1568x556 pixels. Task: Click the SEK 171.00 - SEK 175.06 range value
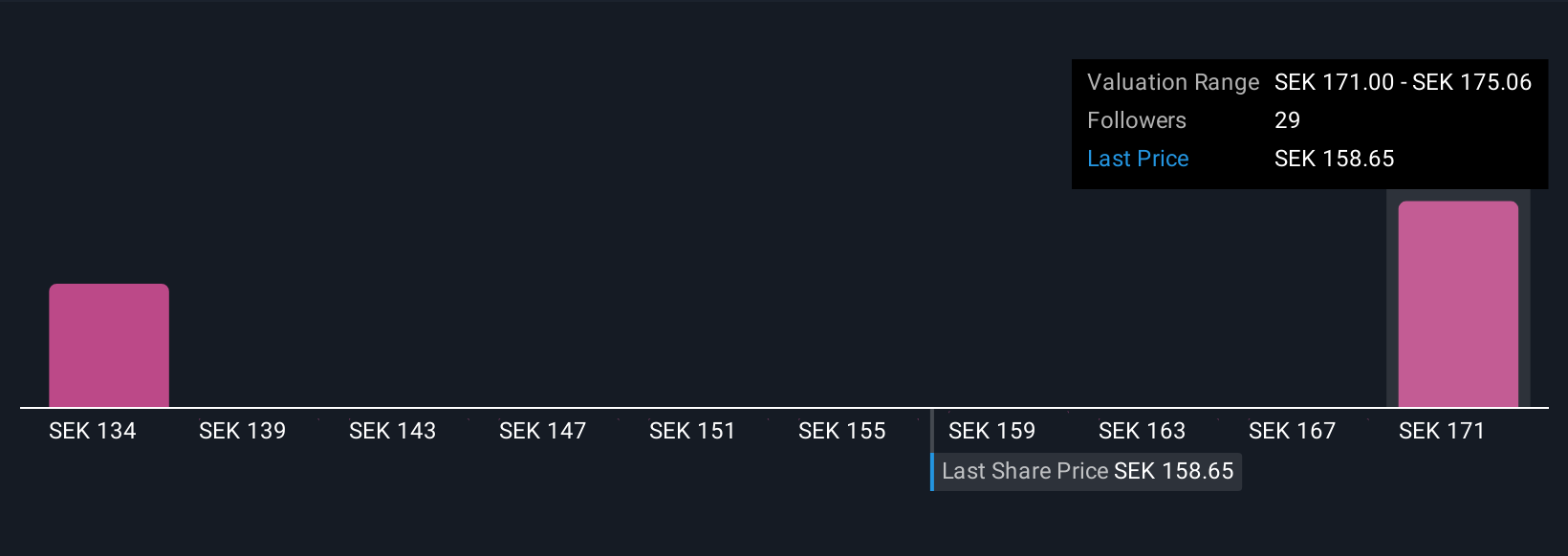(1403, 82)
